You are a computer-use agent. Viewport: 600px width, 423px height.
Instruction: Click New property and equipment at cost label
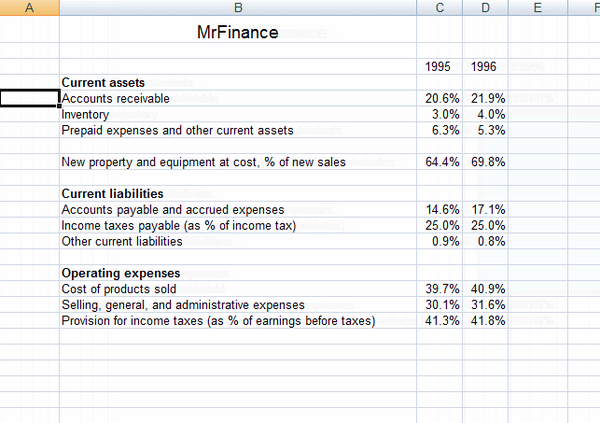[x=204, y=162]
